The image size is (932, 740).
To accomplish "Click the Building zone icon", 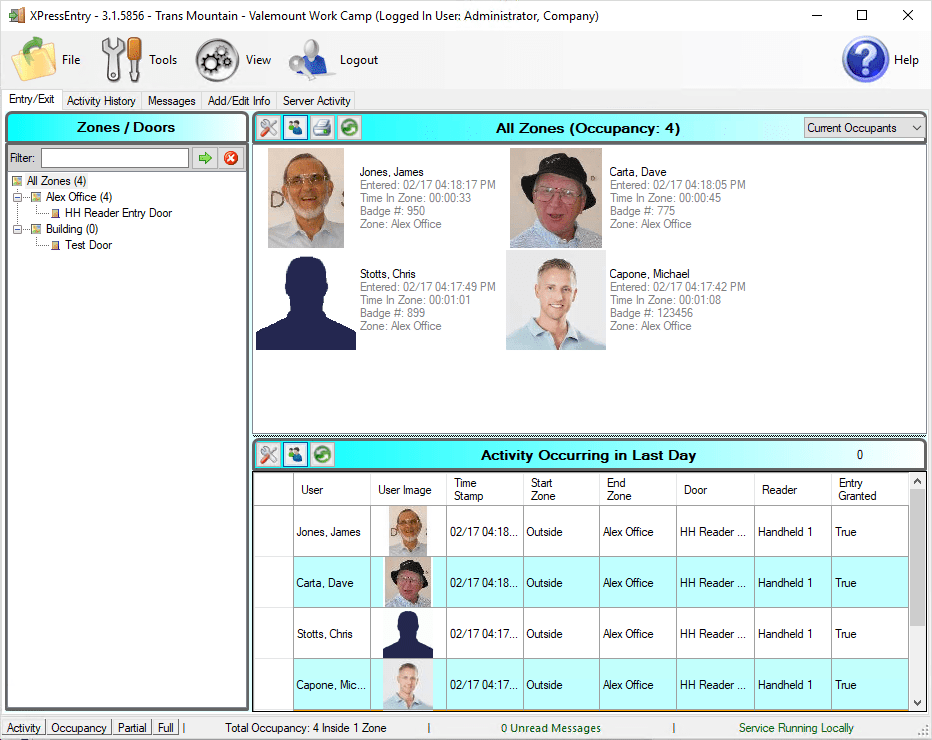I will click(x=36, y=229).
